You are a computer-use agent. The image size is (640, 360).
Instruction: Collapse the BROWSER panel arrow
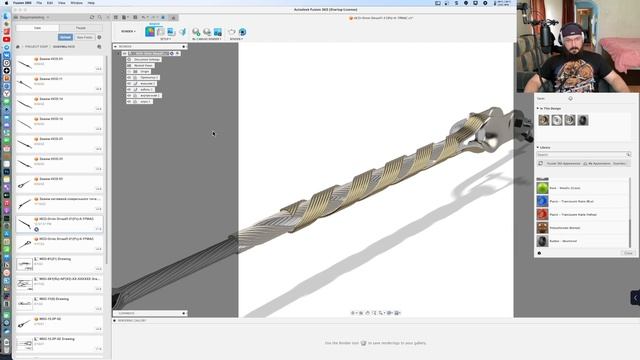[116, 47]
